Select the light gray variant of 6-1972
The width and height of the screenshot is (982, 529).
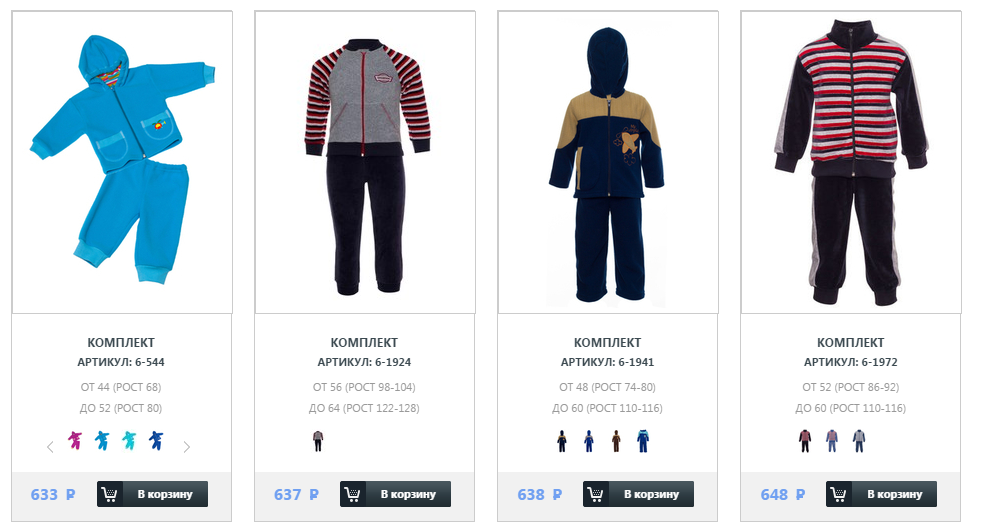pyautogui.click(x=859, y=441)
